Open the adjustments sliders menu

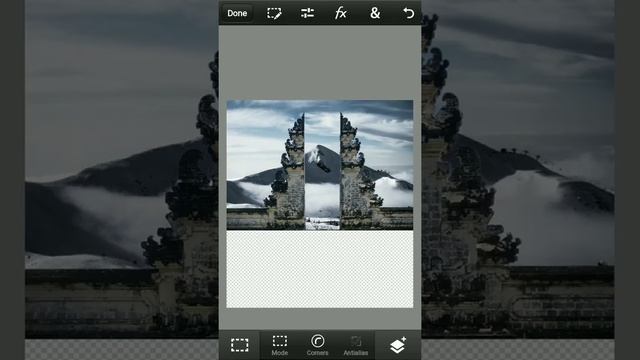click(x=307, y=13)
